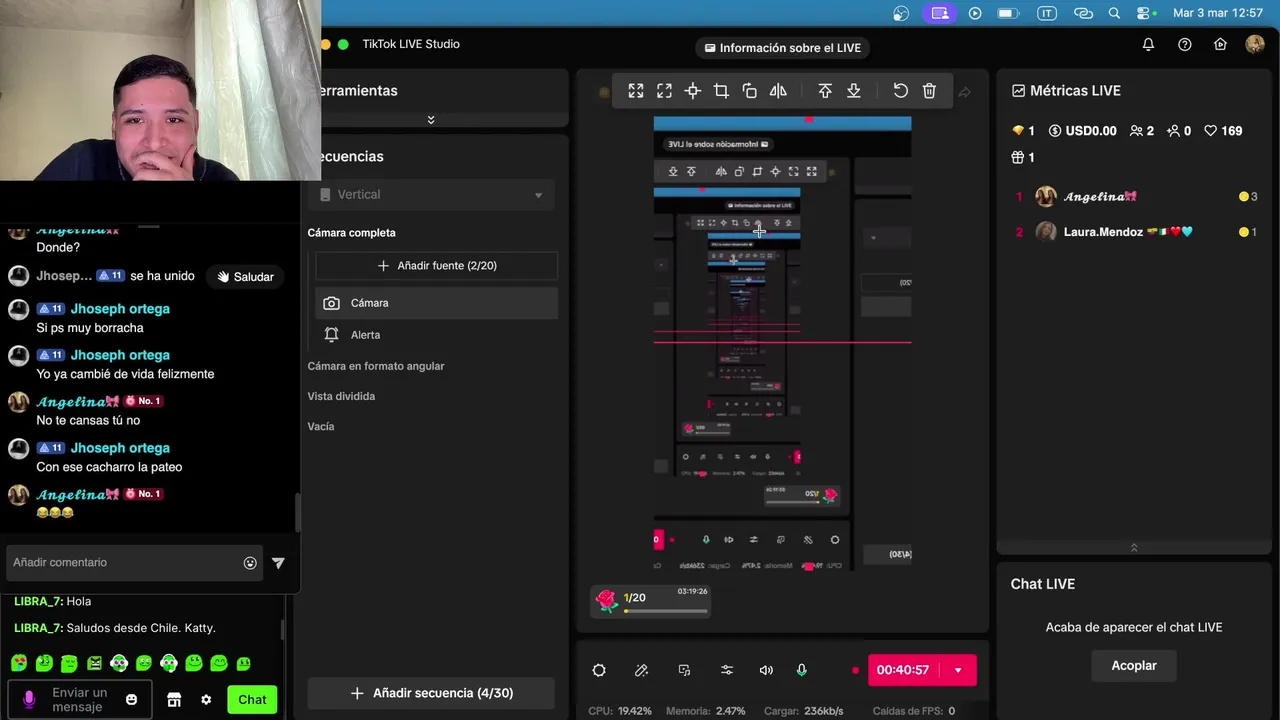Click the Acoplar button in Chat LIVE
Image resolution: width=1280 pixels, height=720 pixels.
coord(1134,665)
